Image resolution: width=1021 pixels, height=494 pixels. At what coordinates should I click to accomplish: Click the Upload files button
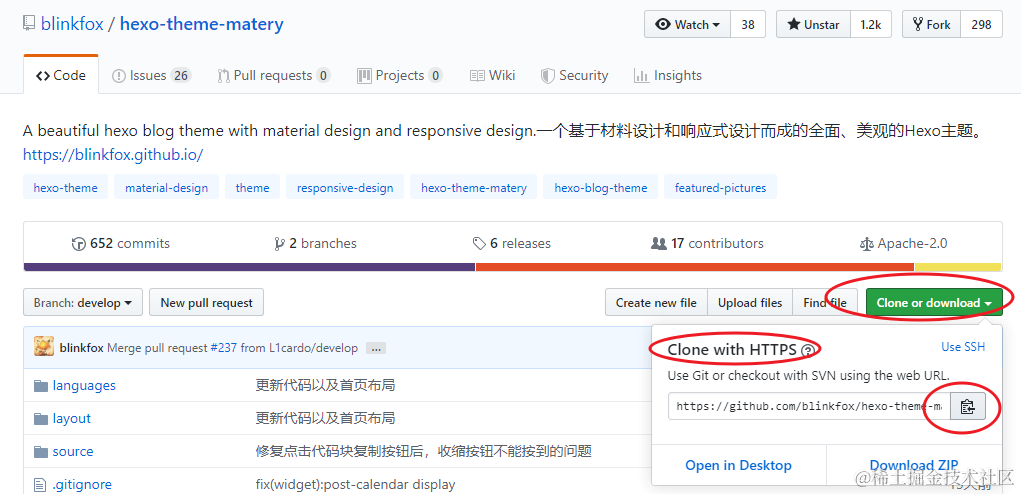pyautogui.click(x=750, y=303)
